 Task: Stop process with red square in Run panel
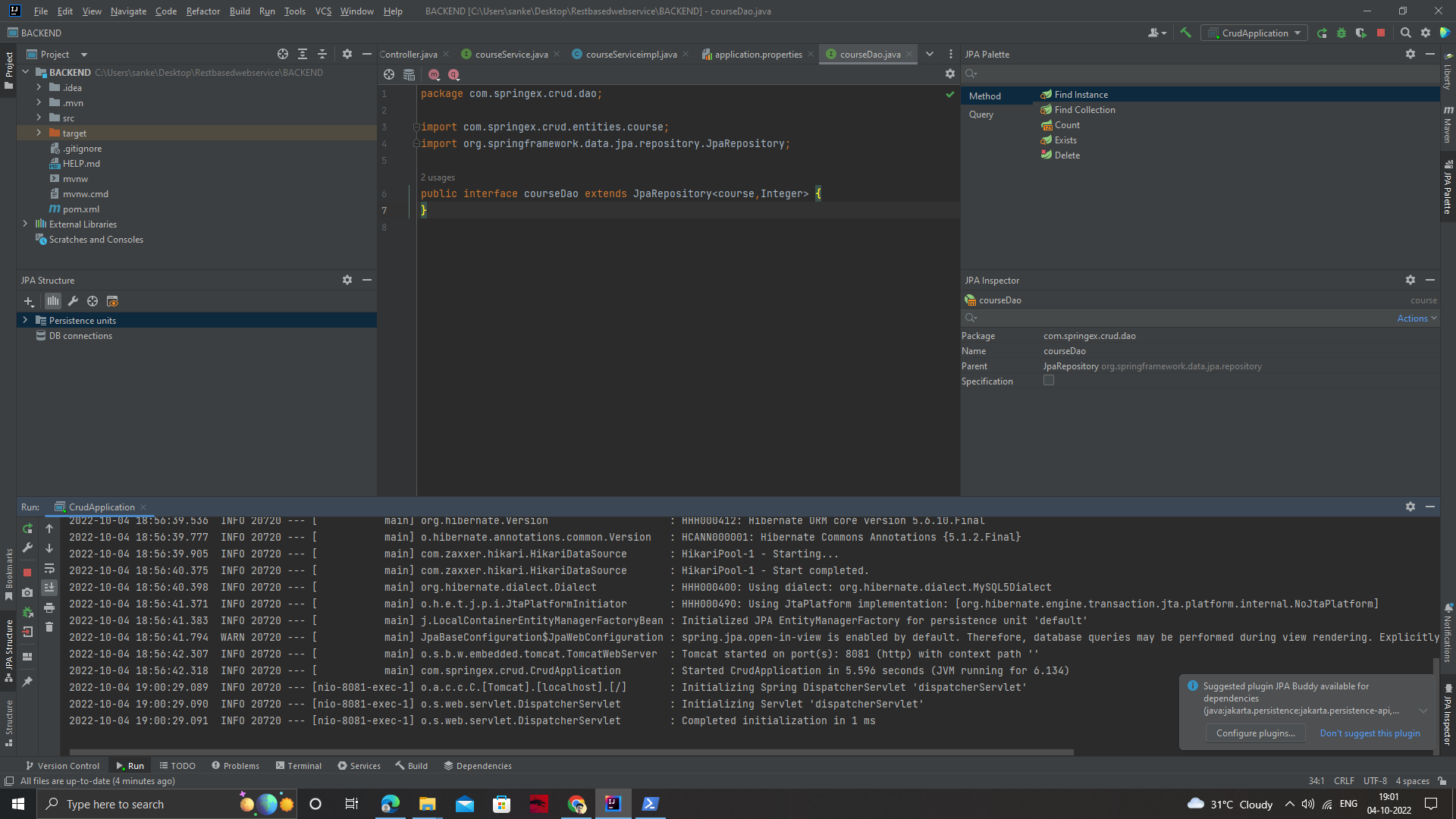(27, 573)
